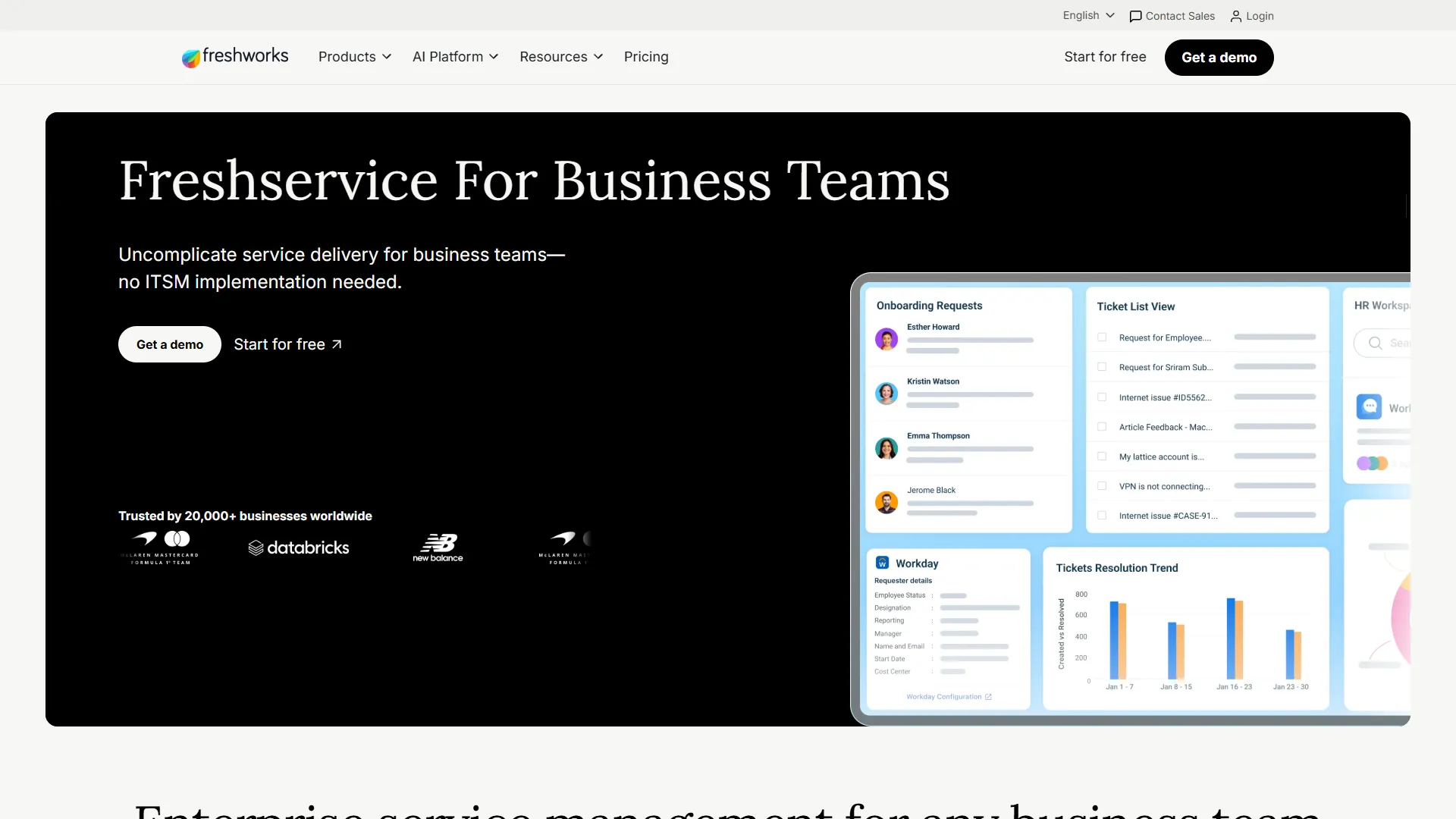Click the arrow icon beside Start for free
This screenshot has width=1456, height=819.
click(x=337, y=344)
